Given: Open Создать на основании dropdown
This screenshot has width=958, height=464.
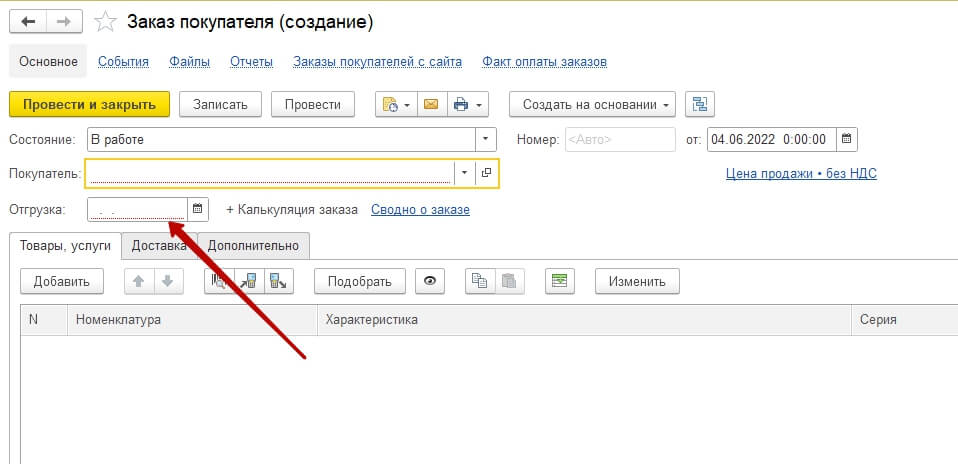Looking at the screenshot, I should (x=592, y=105).
